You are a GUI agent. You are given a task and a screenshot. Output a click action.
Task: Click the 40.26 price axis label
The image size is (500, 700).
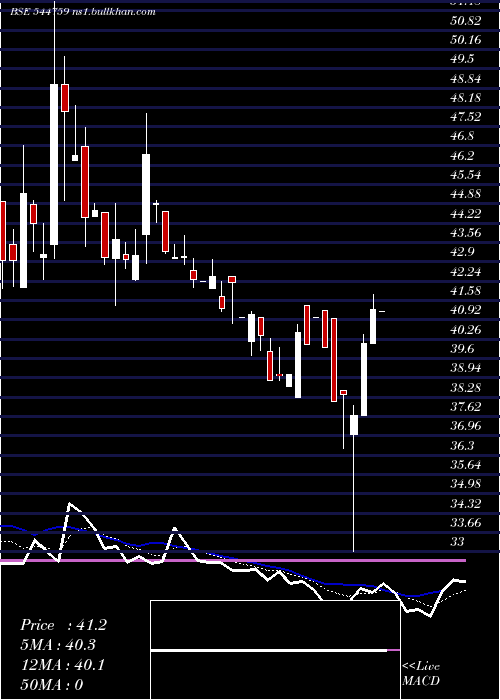click(x=466, y=330)
